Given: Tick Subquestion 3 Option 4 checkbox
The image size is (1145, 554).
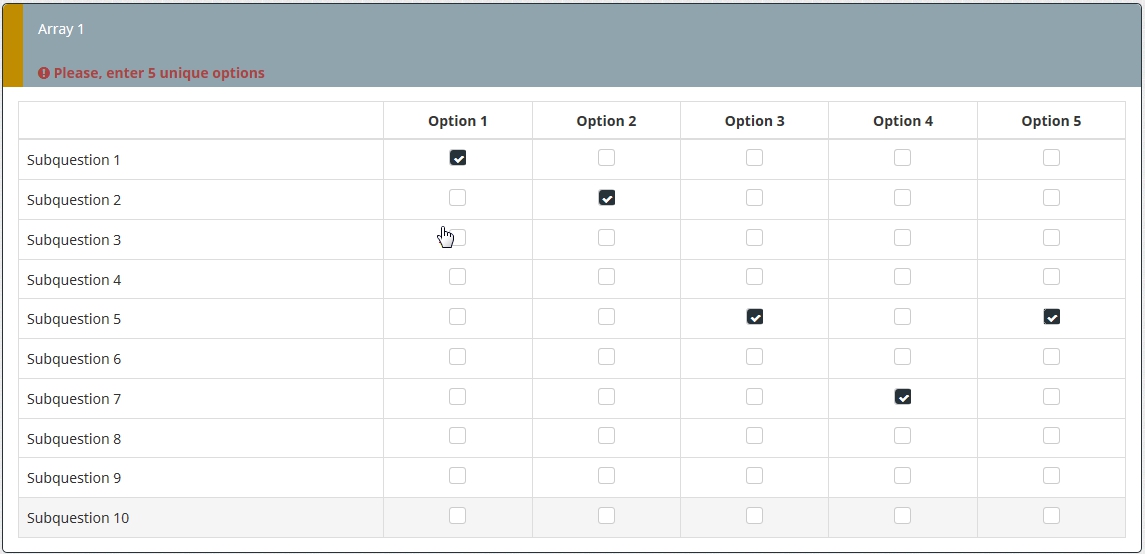Looking at the screenshot, I should [x=903, y=238].
